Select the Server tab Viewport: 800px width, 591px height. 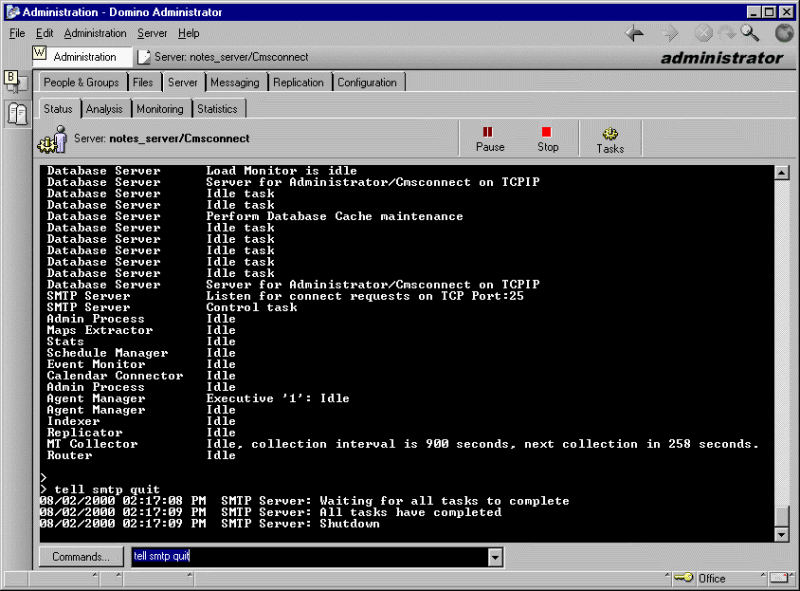pyautogui.click(x=183, y=83)
